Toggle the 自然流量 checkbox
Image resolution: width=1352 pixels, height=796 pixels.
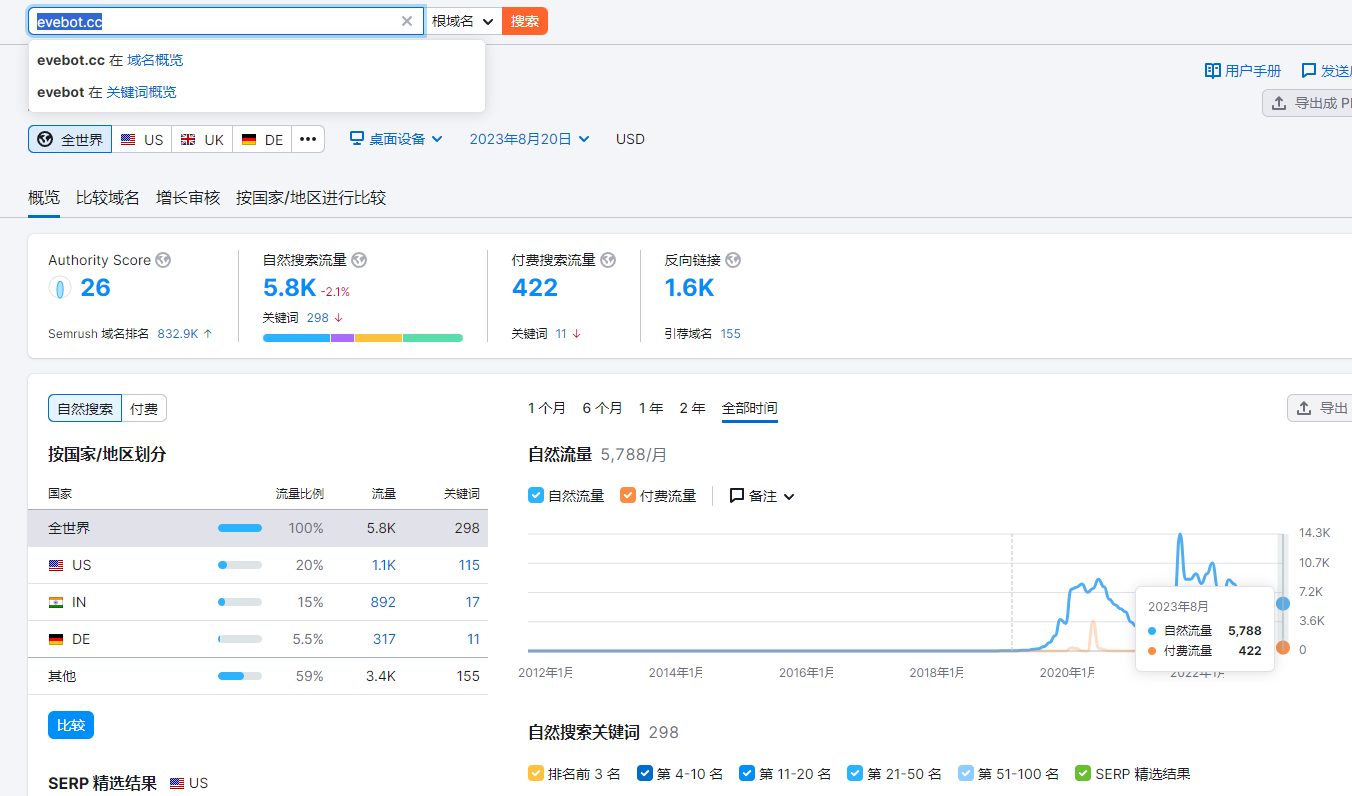536,495
